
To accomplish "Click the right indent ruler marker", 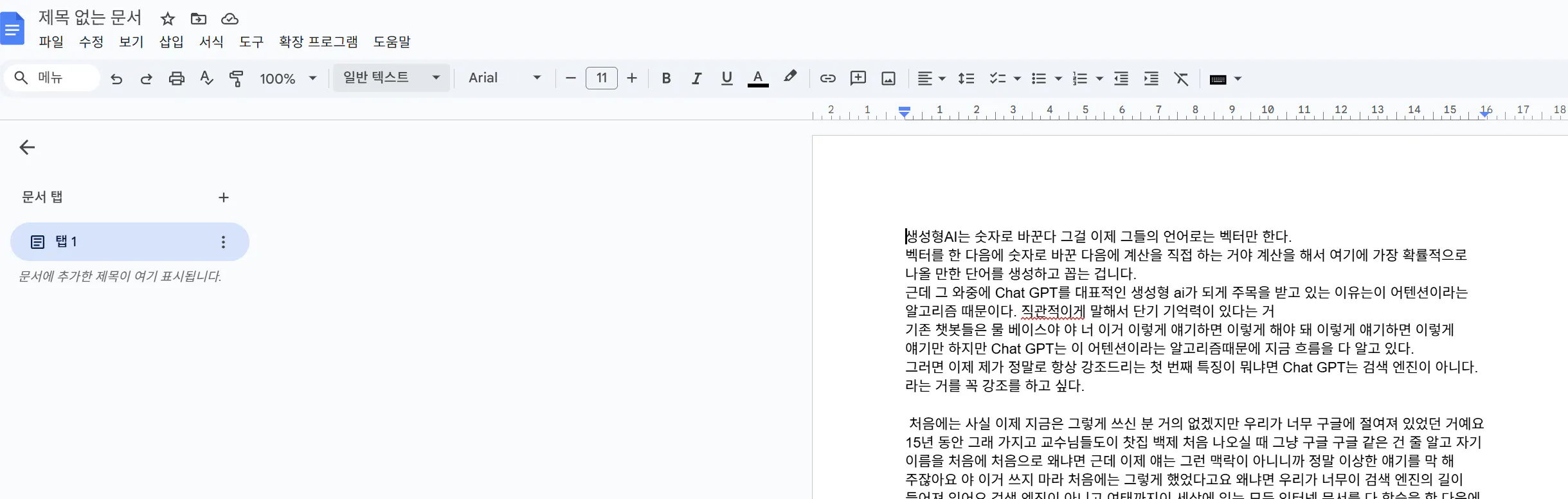I will tap(1485, 114).
